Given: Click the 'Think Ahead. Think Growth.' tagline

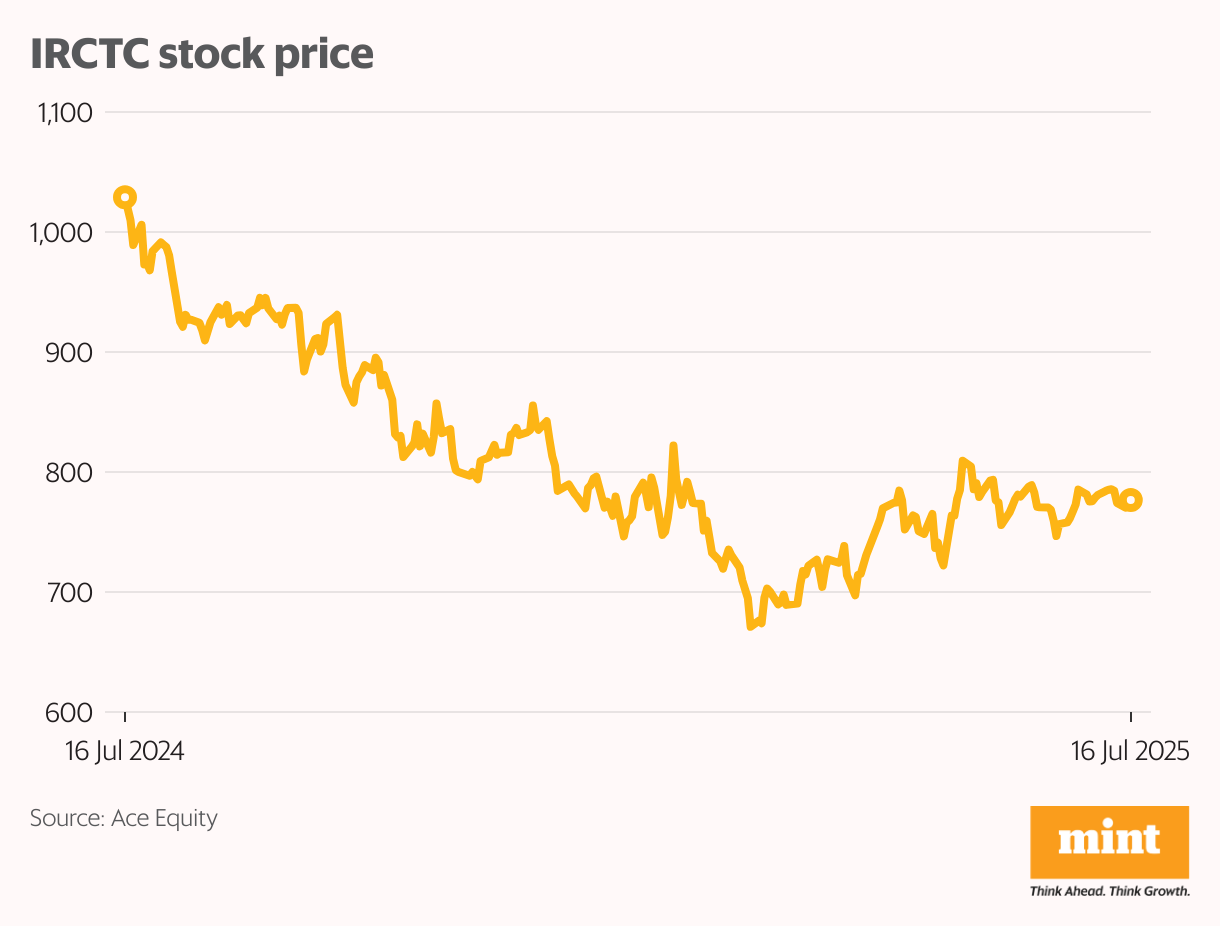Looking at the screenshot, I should point(1109,891).
